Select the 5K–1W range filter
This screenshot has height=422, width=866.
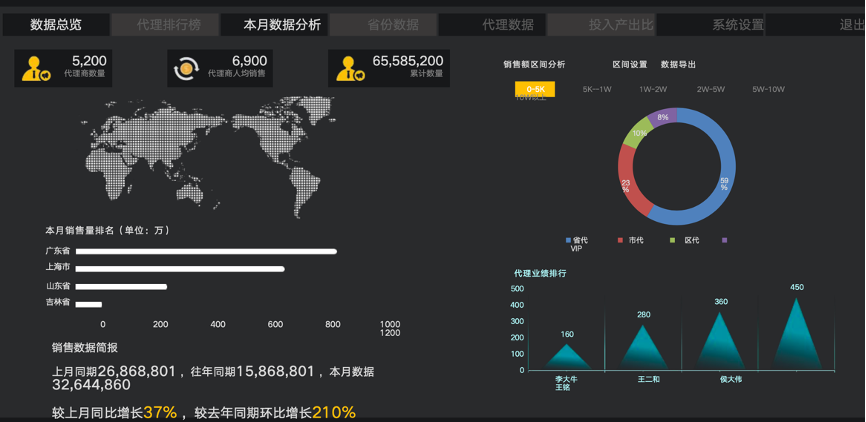coord(597,89)
